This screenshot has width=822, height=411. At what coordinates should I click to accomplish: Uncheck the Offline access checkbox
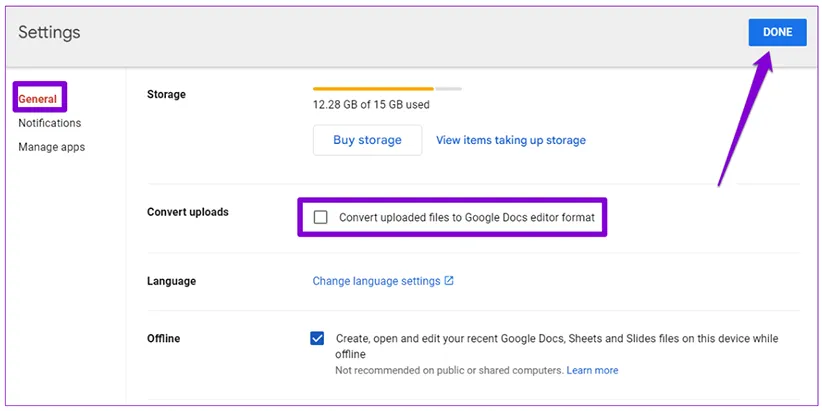pos(317,339)
